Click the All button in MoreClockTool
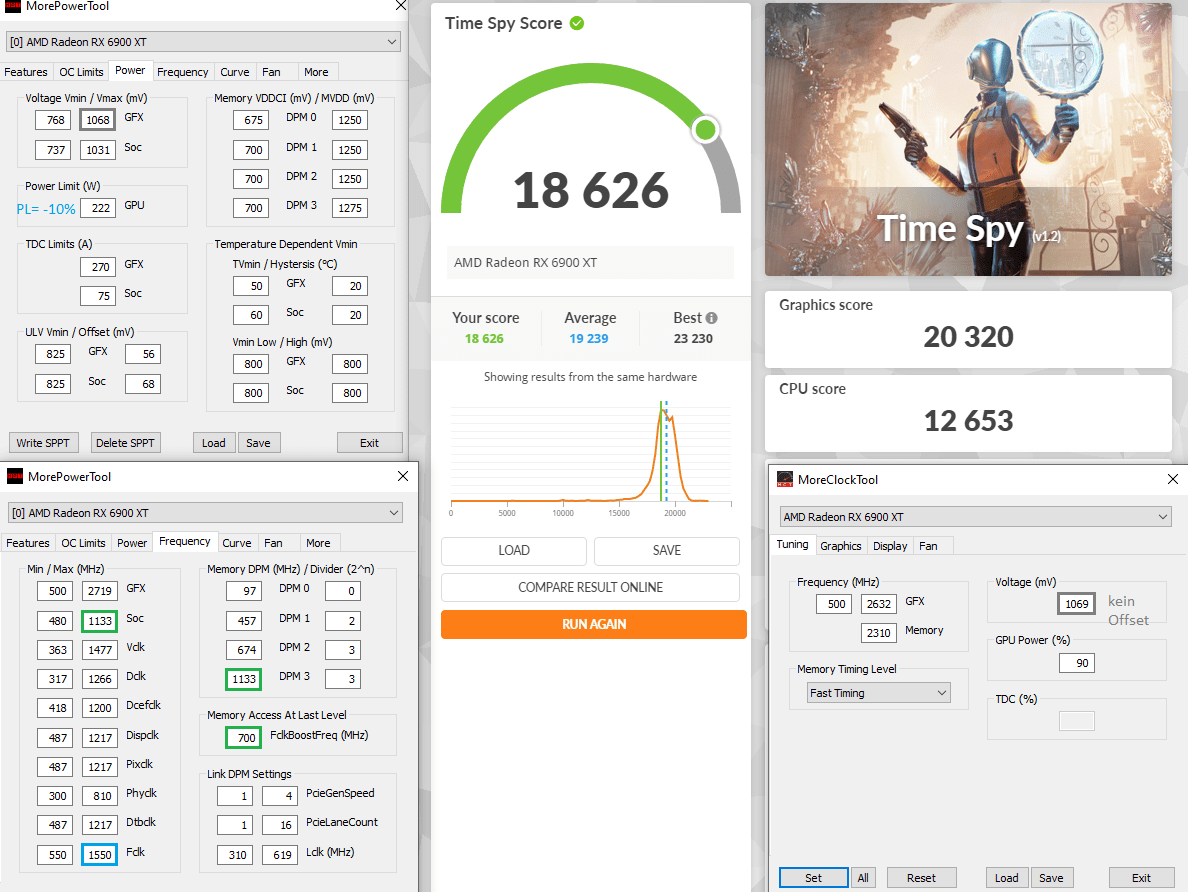 (863, 878)
